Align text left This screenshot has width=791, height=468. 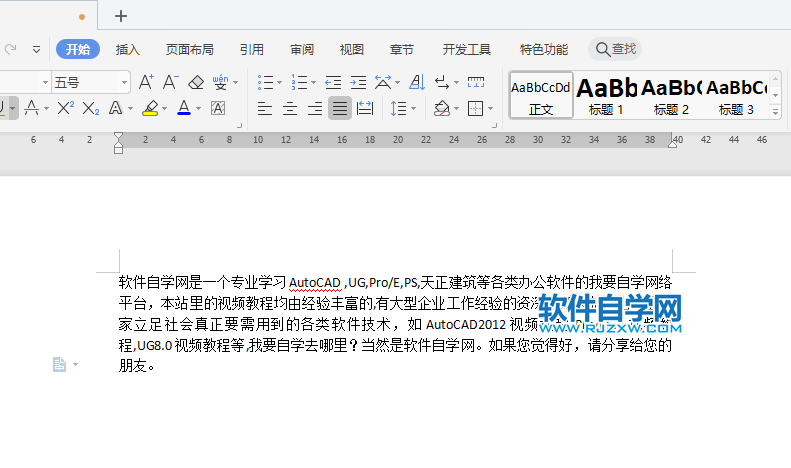265,108
